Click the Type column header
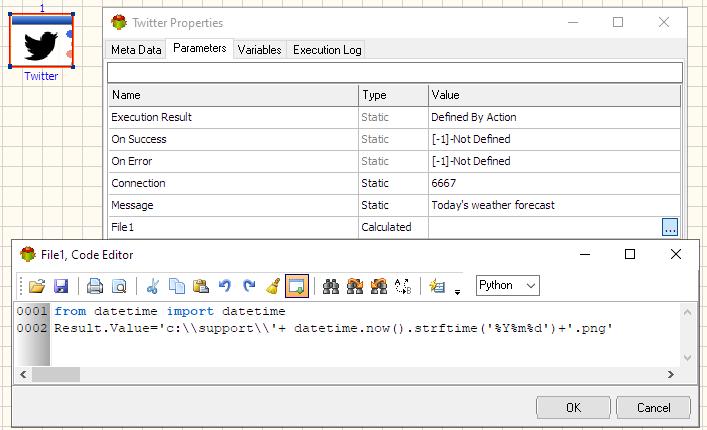Image resolution: width=707 pixels, height=430 pixels. pos(393,95)
